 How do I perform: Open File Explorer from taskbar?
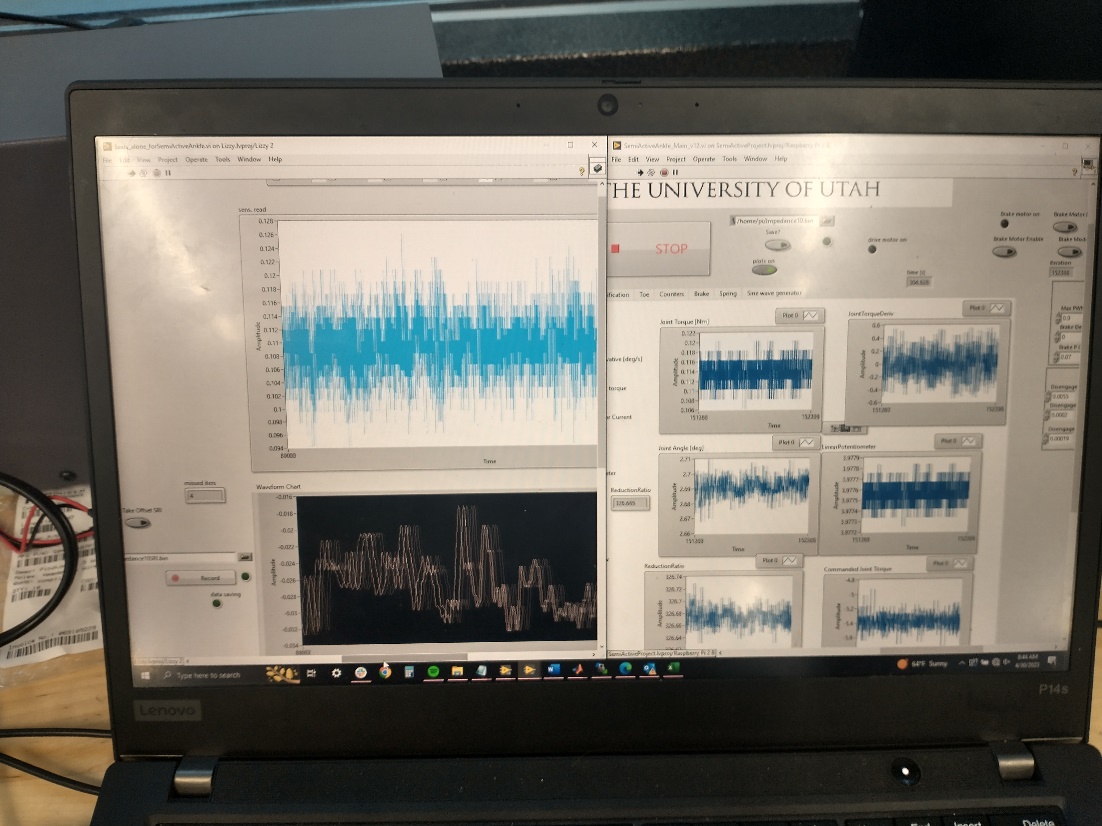457,671
